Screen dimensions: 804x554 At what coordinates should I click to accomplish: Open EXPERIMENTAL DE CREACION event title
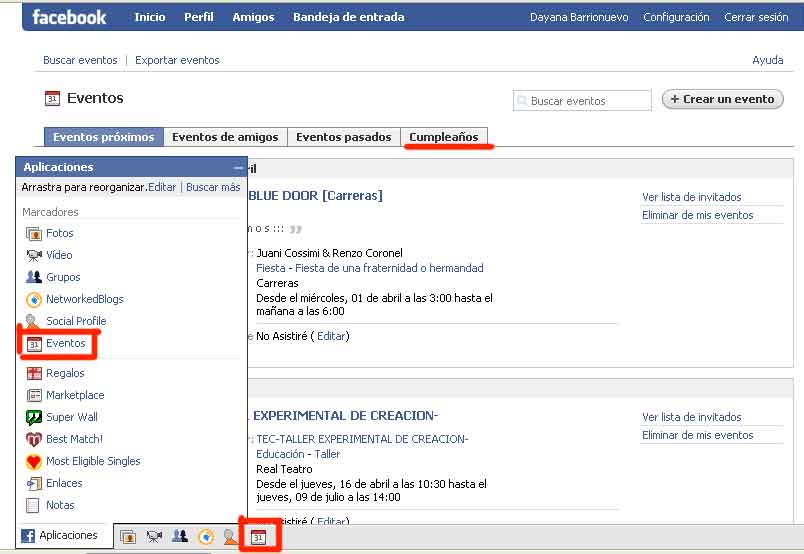345,416
